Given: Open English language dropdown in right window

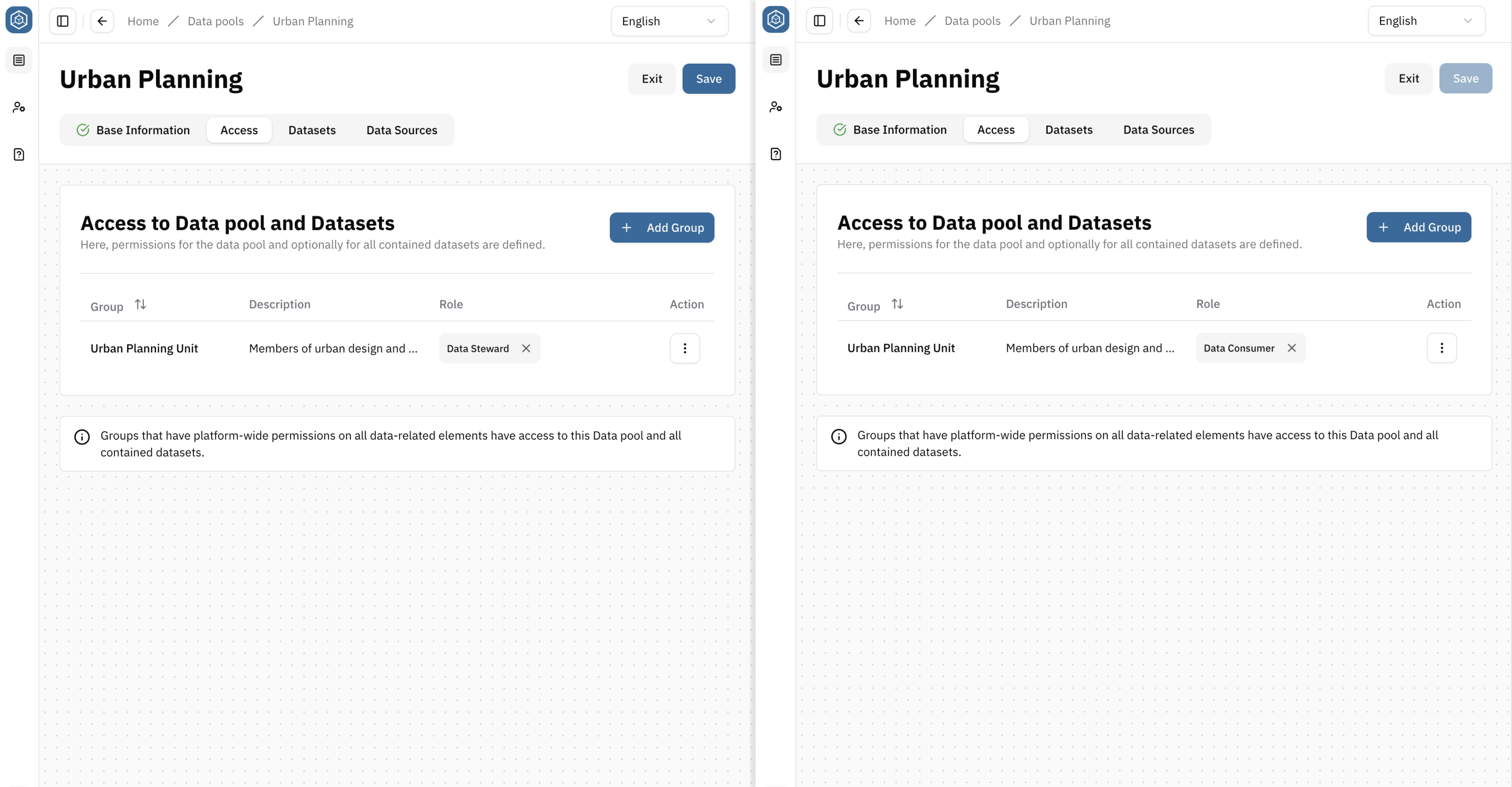Looking at the screenshot, I should tap(1426, 21).
